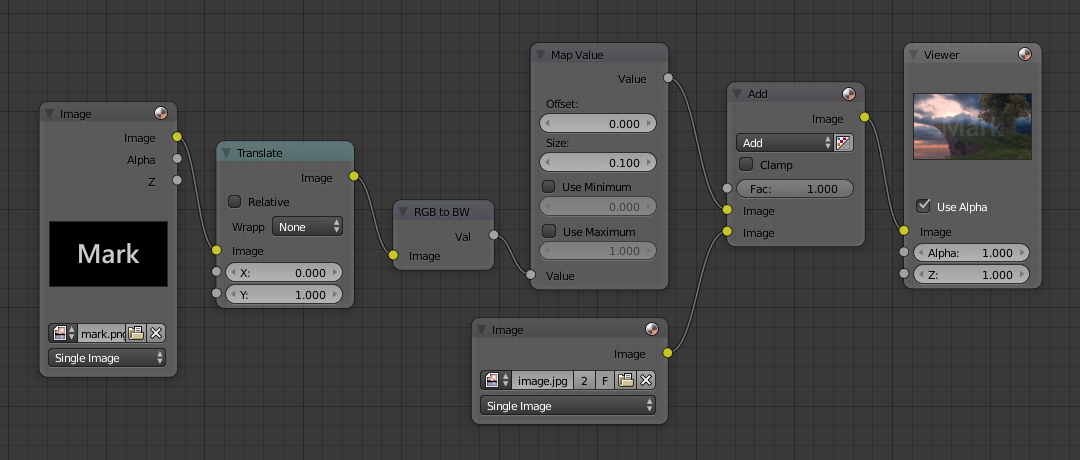This screenshot has width=1080, height=460.
Task: Enable Use Minimum in Map Value
Action: [549, 187]
